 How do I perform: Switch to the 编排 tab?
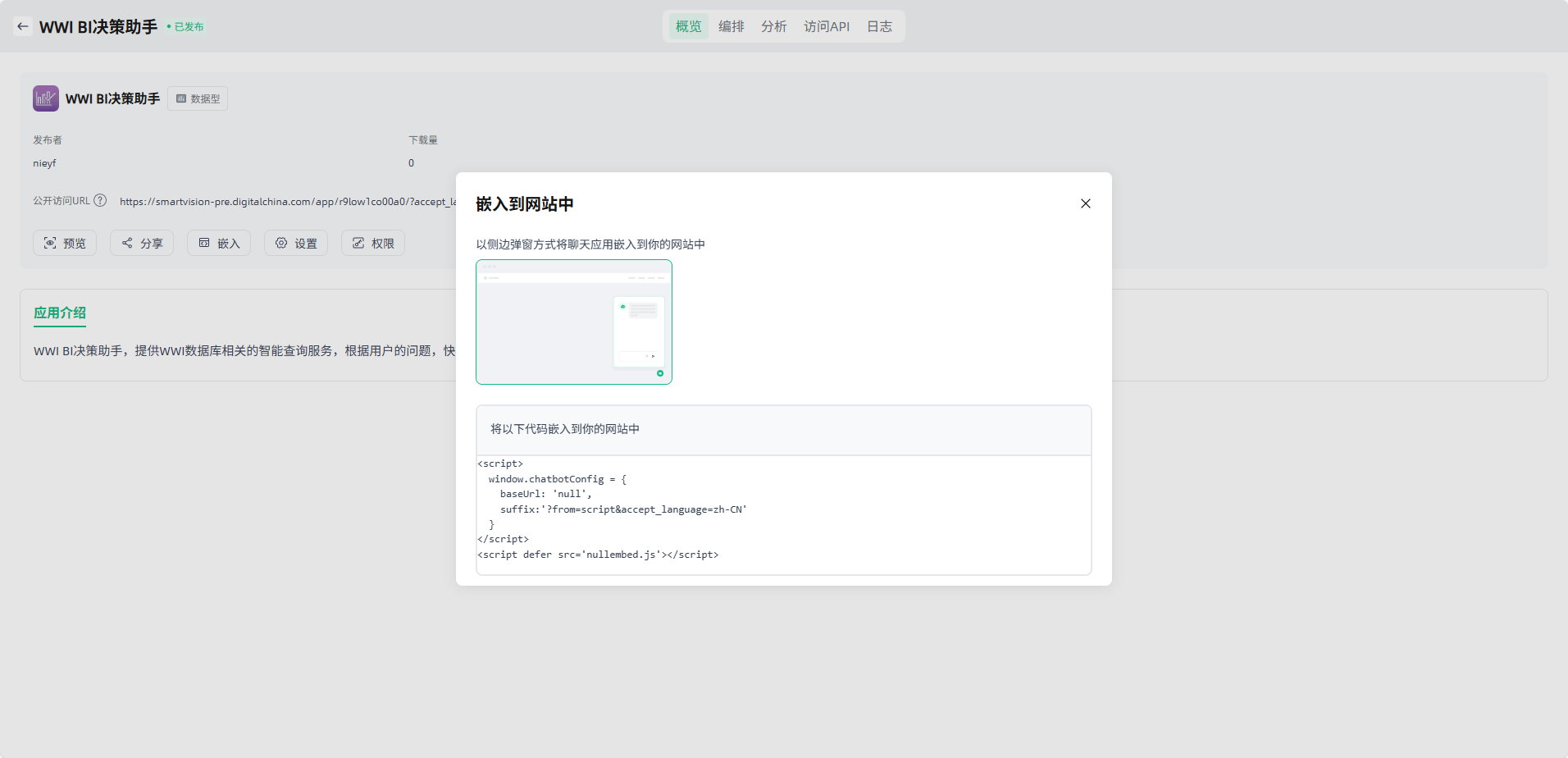pos(731,26)
